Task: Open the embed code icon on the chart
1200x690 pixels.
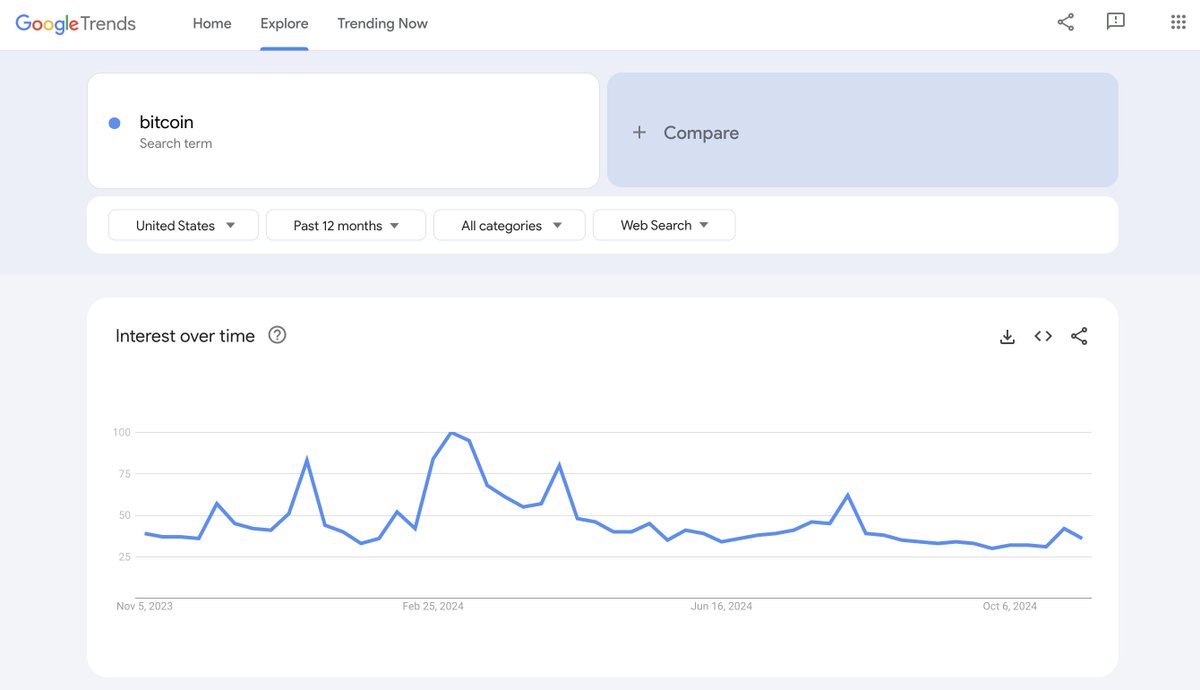Action: pyautogui.click(x=1043, y=336)
